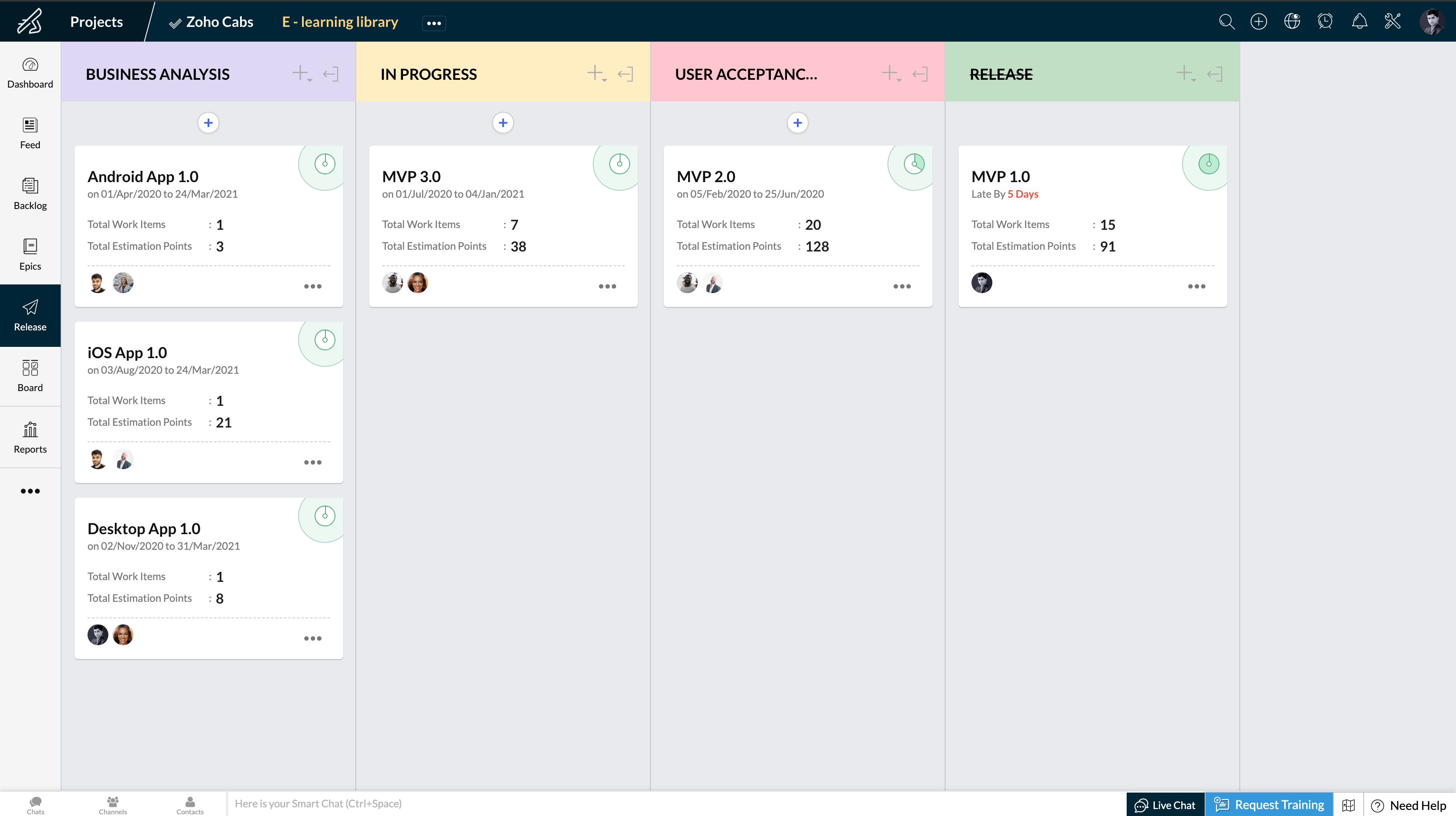Open the Dashboard sidebar item

point(30,74)
